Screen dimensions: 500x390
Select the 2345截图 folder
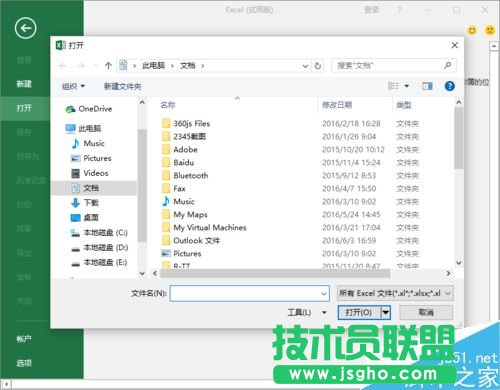pos(184,137)
